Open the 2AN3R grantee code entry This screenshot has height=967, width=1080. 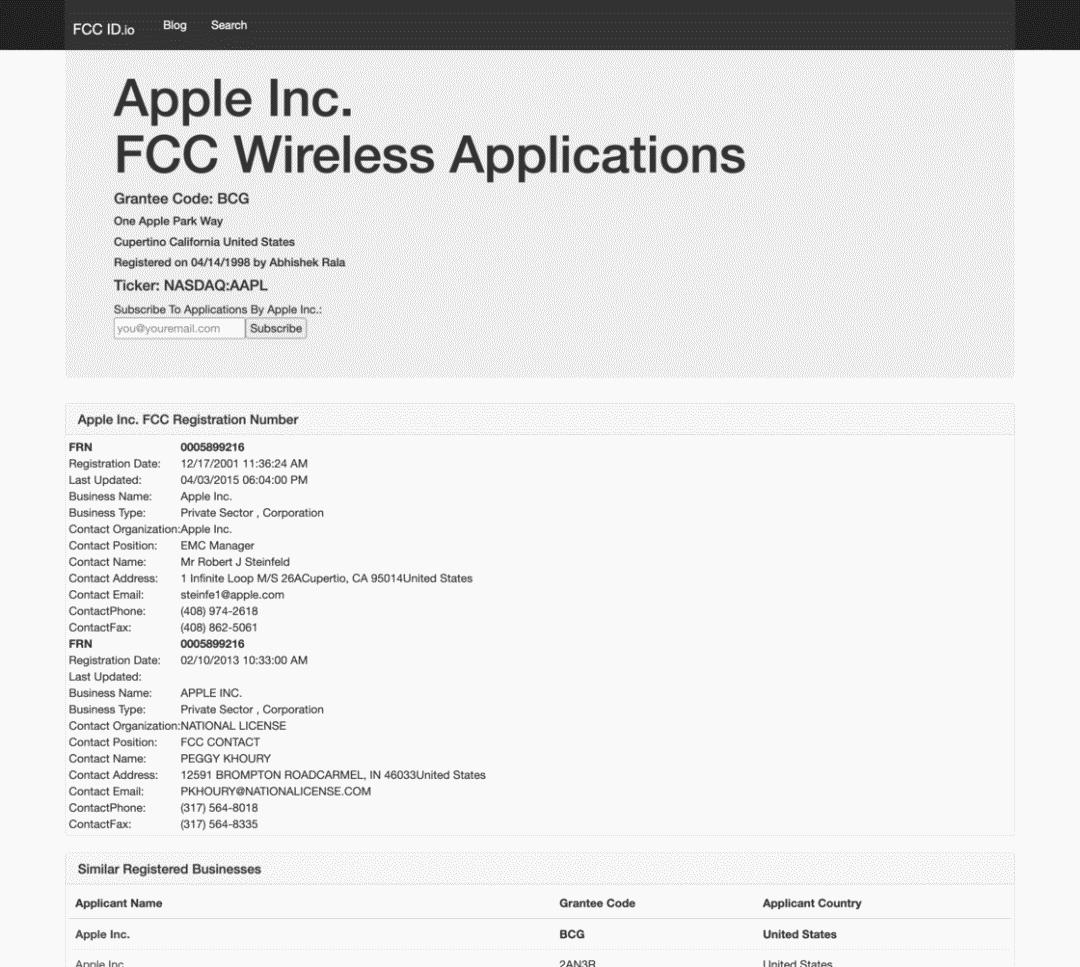pos(577,963)
